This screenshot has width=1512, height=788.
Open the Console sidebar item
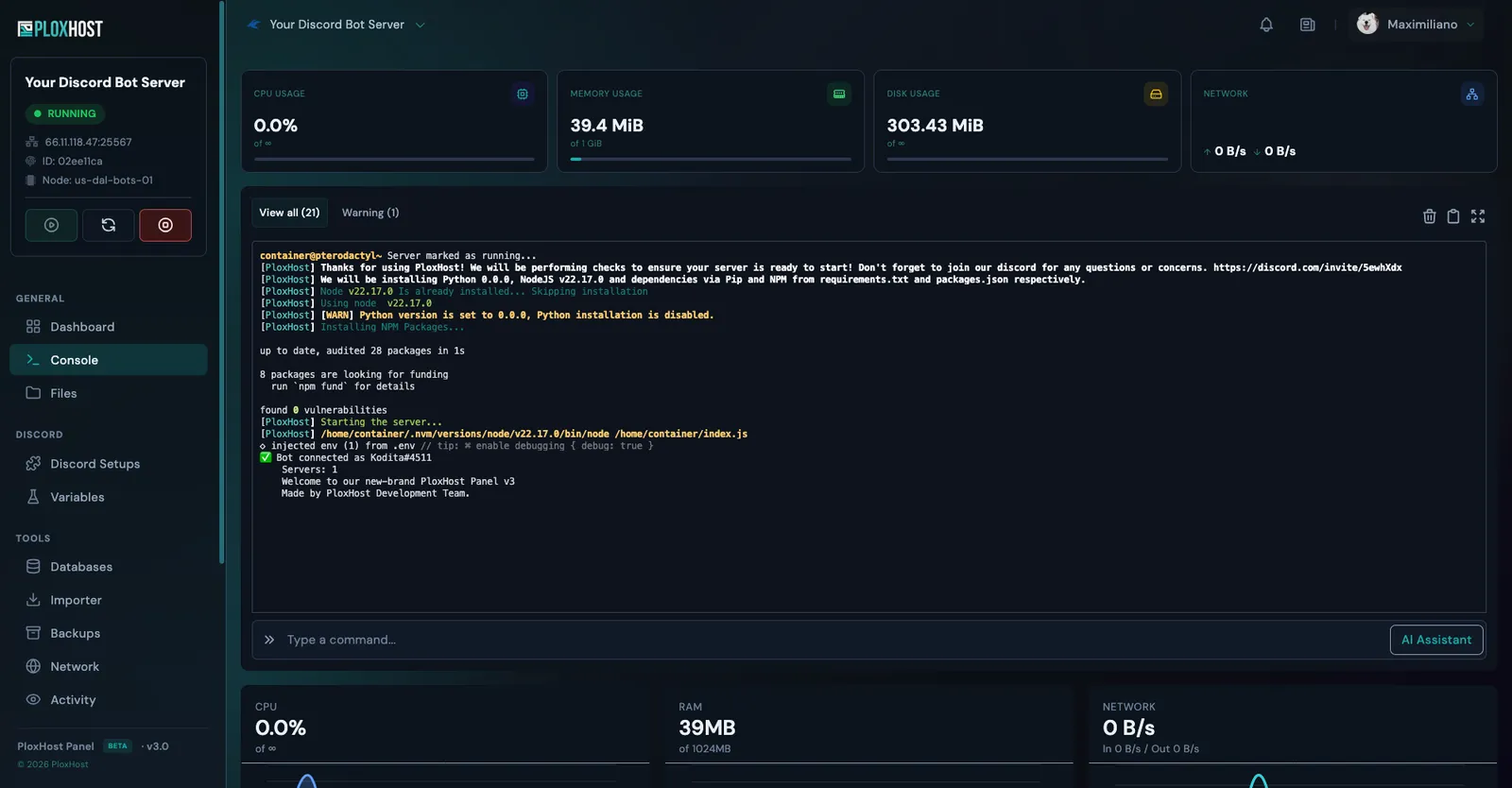[109, 360]
